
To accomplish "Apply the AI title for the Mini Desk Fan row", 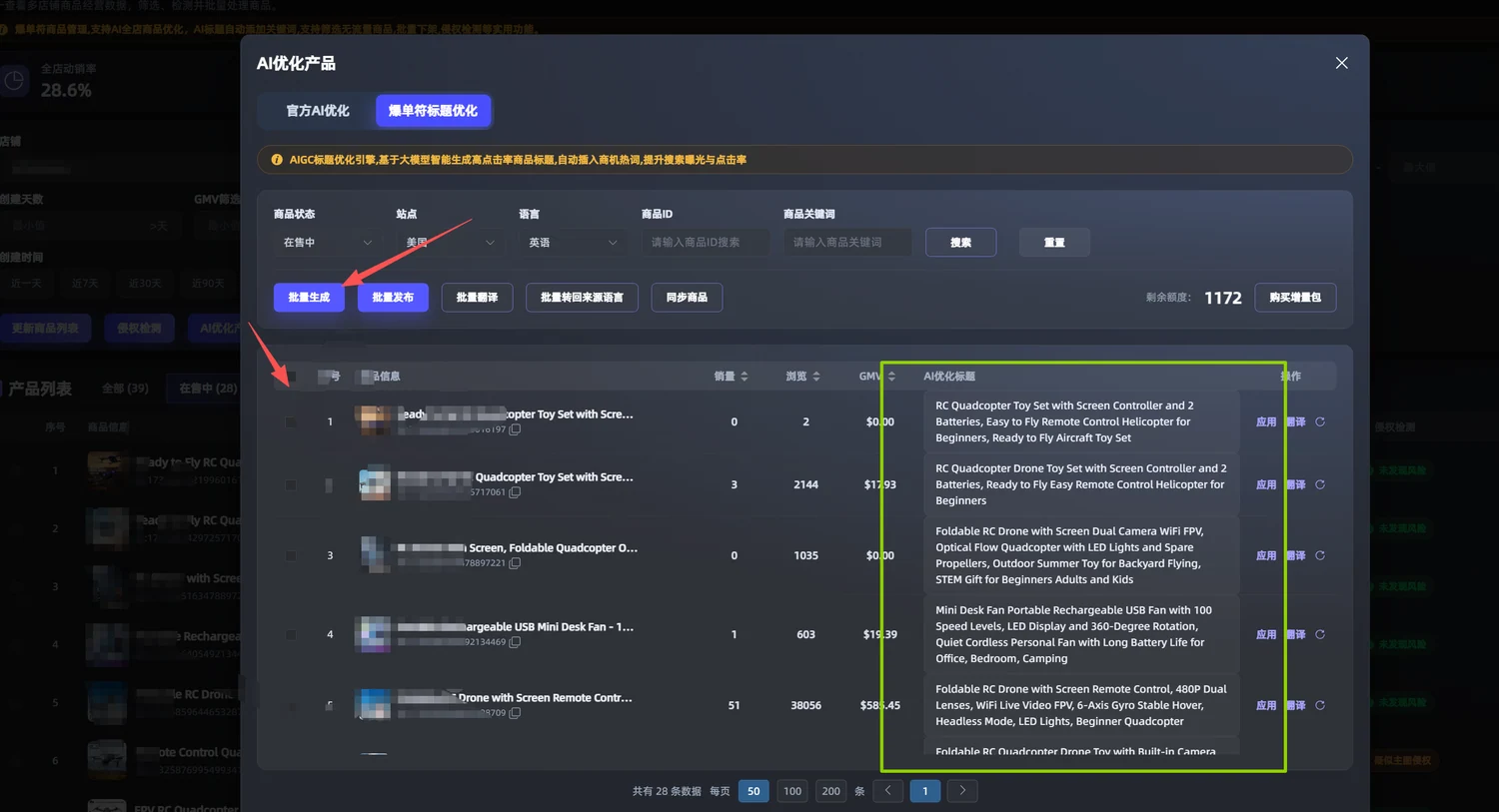I will click(x=1266, y=634).
